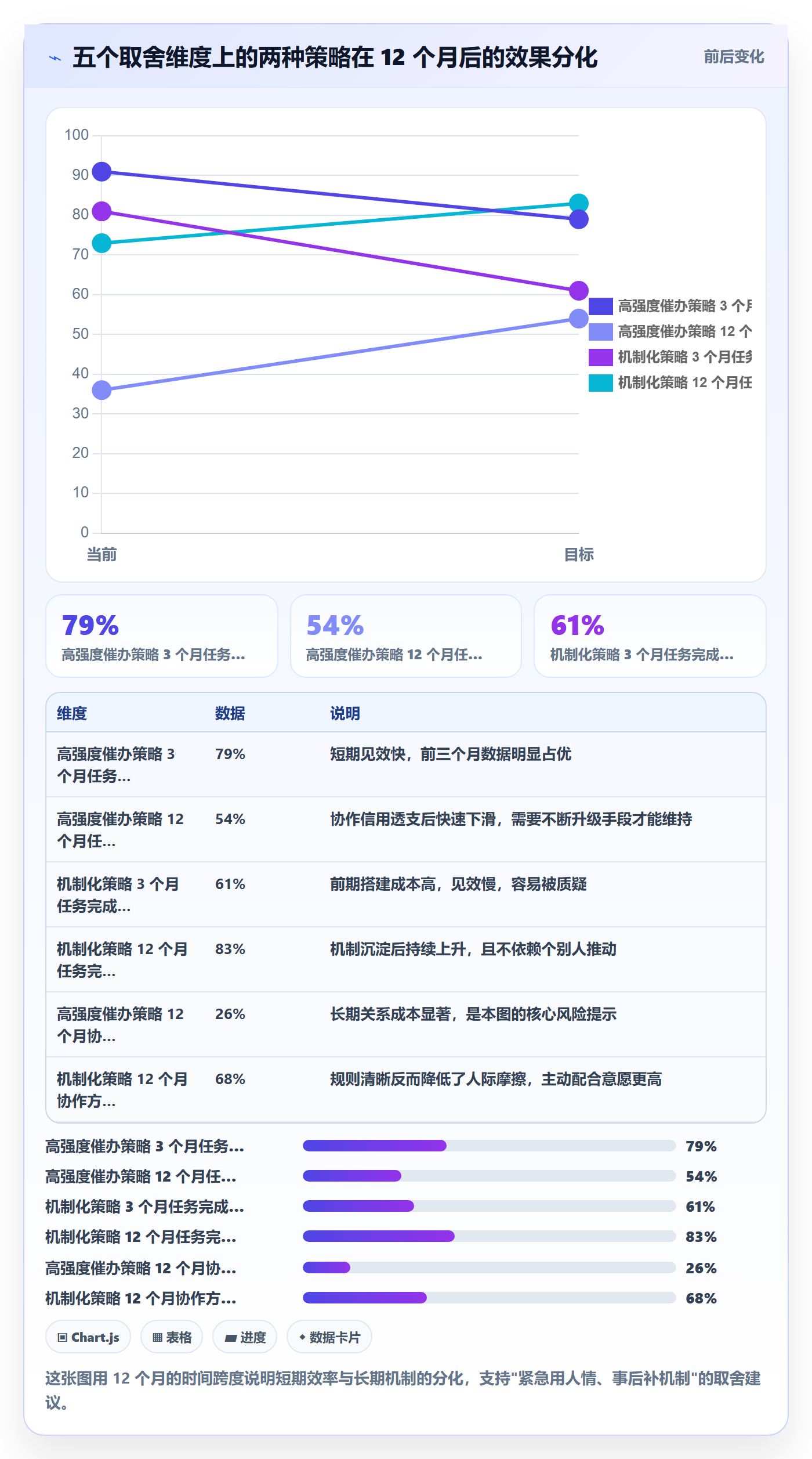812x1459 pixels.
Task: Click the cyan data point at 83 on 目标
Action: click(578, 203)
